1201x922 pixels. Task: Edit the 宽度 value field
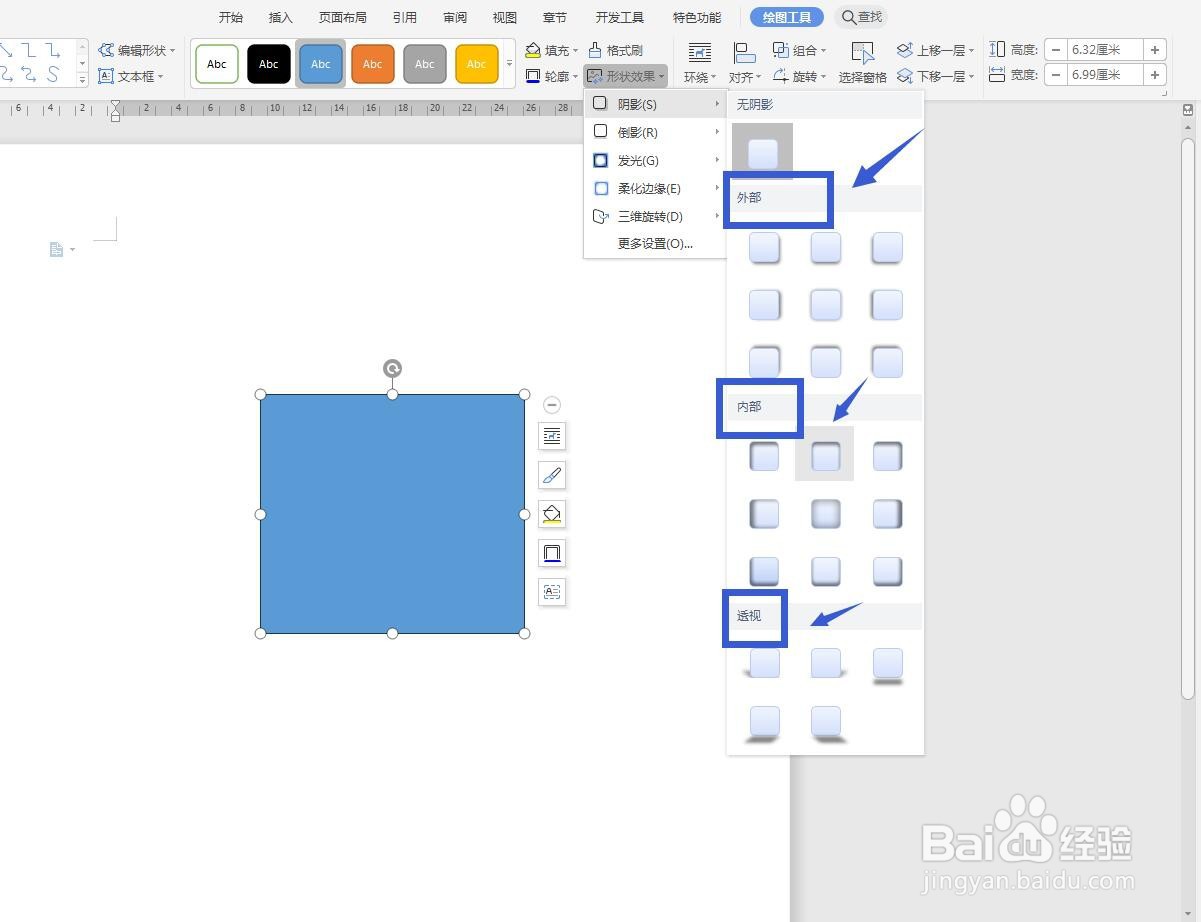click(x=1105, y=75)
